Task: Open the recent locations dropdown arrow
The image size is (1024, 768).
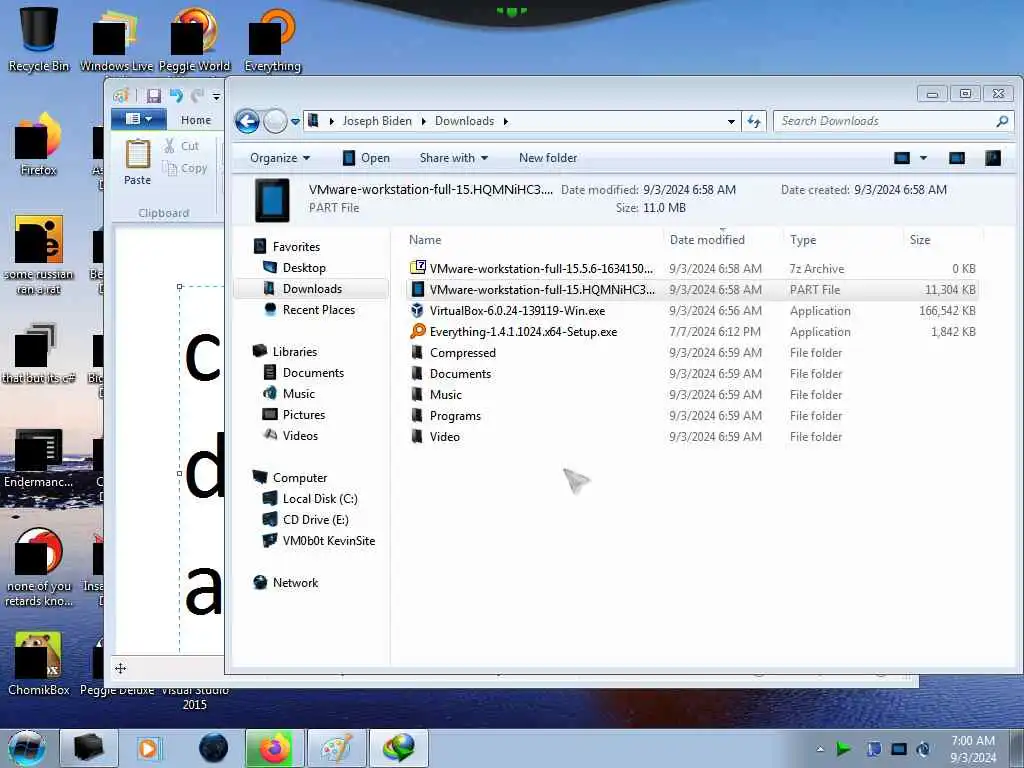Action: [295, 121]
